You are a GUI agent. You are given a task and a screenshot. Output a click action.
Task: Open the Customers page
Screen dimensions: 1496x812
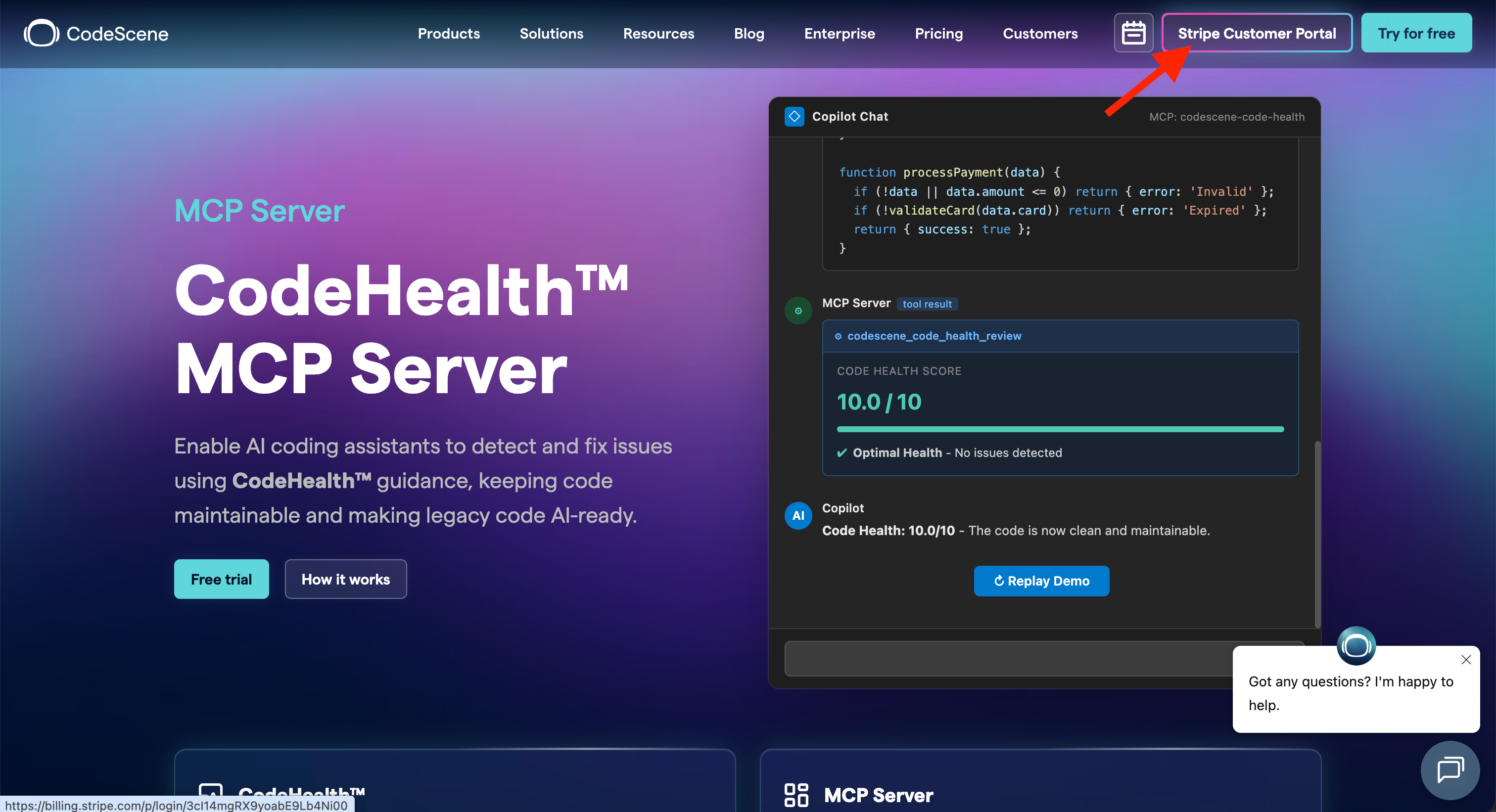pos(1040,33)
